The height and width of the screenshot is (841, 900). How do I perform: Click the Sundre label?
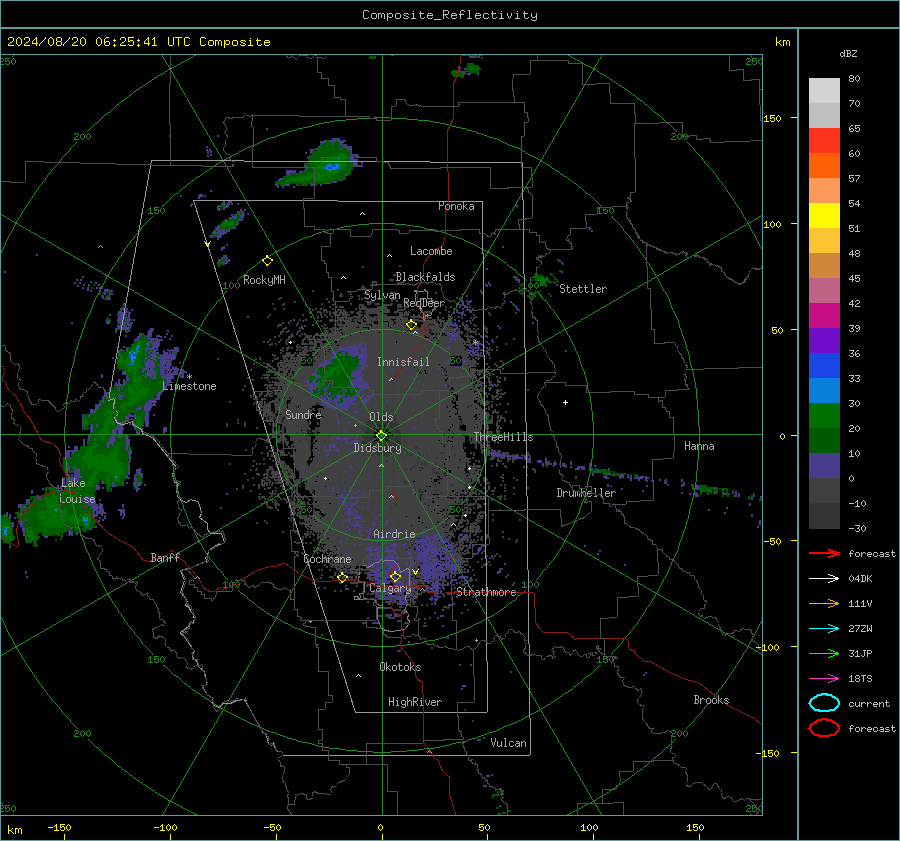click(303, 414)
